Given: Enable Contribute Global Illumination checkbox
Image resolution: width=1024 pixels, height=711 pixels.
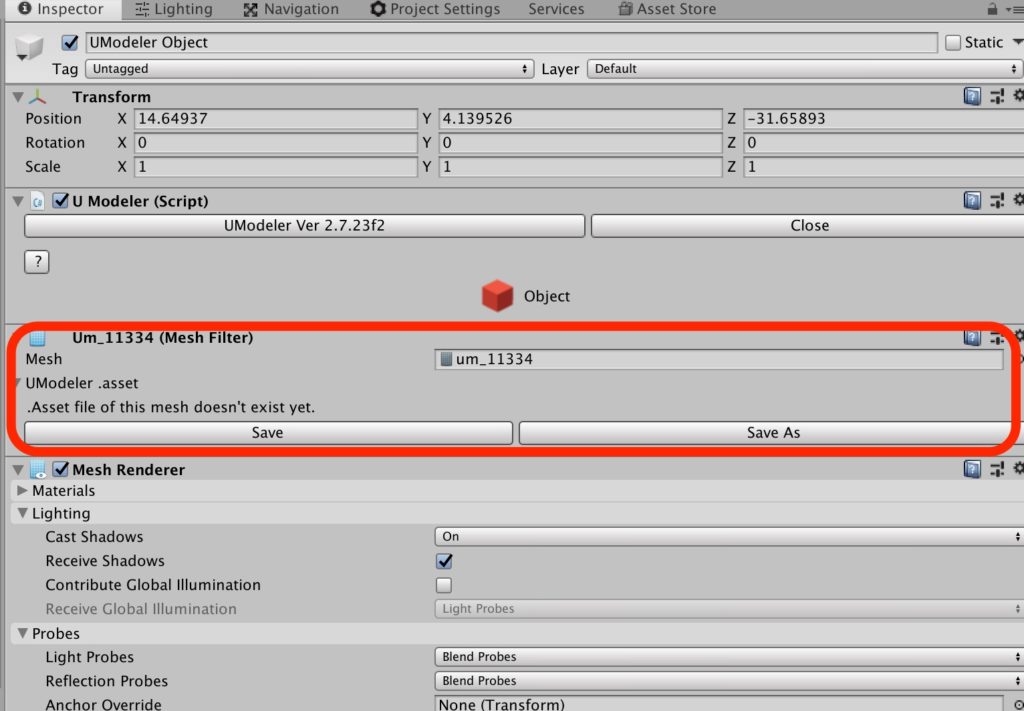Looking at the screenshot, I should pyautogui.click(x=444, y=585).
